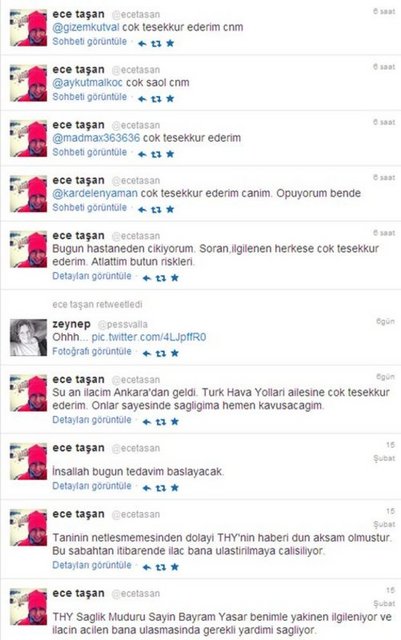Retweet the @aykutmalkoc reply tweet

click(156, 99)
